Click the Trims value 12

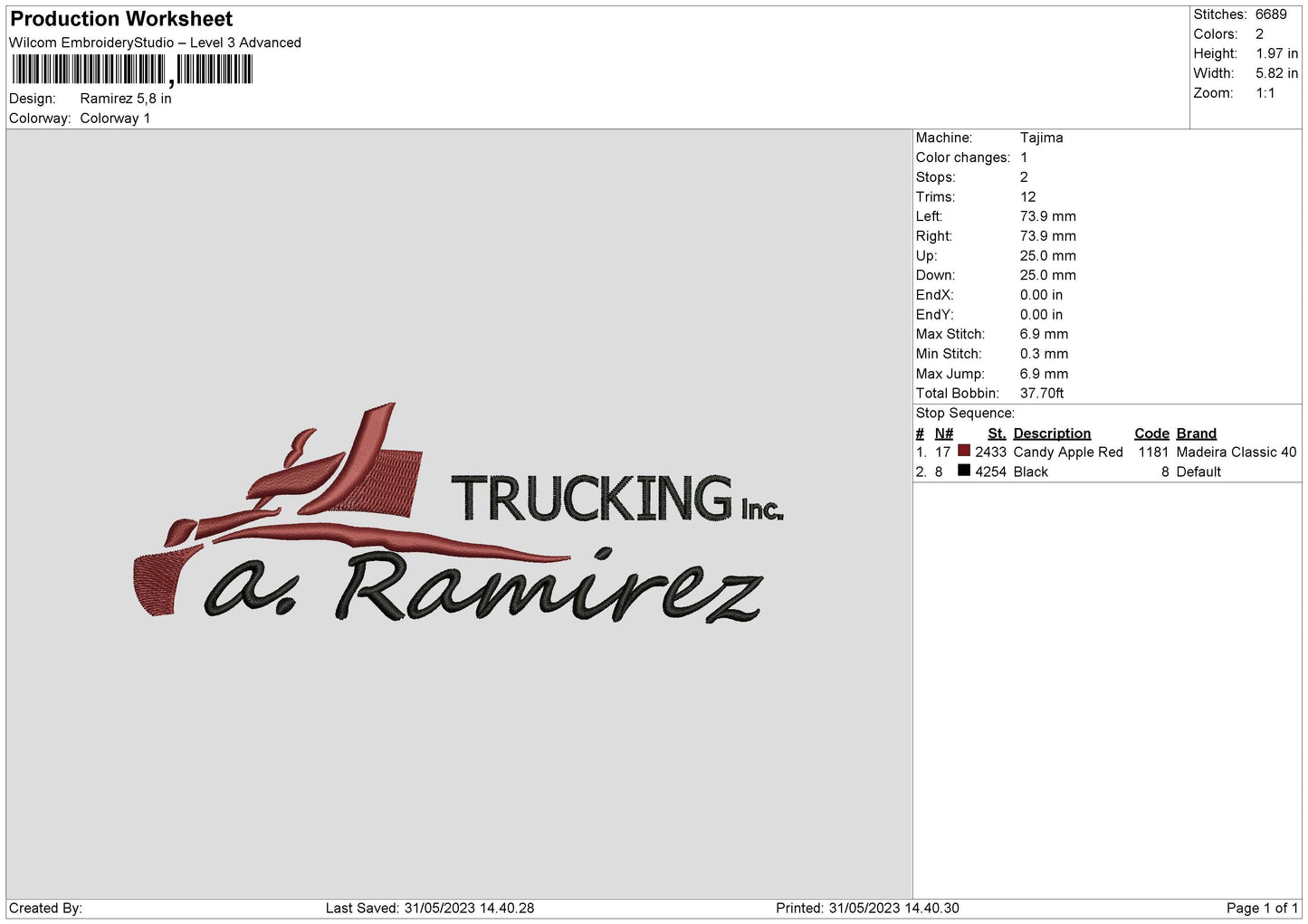1027,197
